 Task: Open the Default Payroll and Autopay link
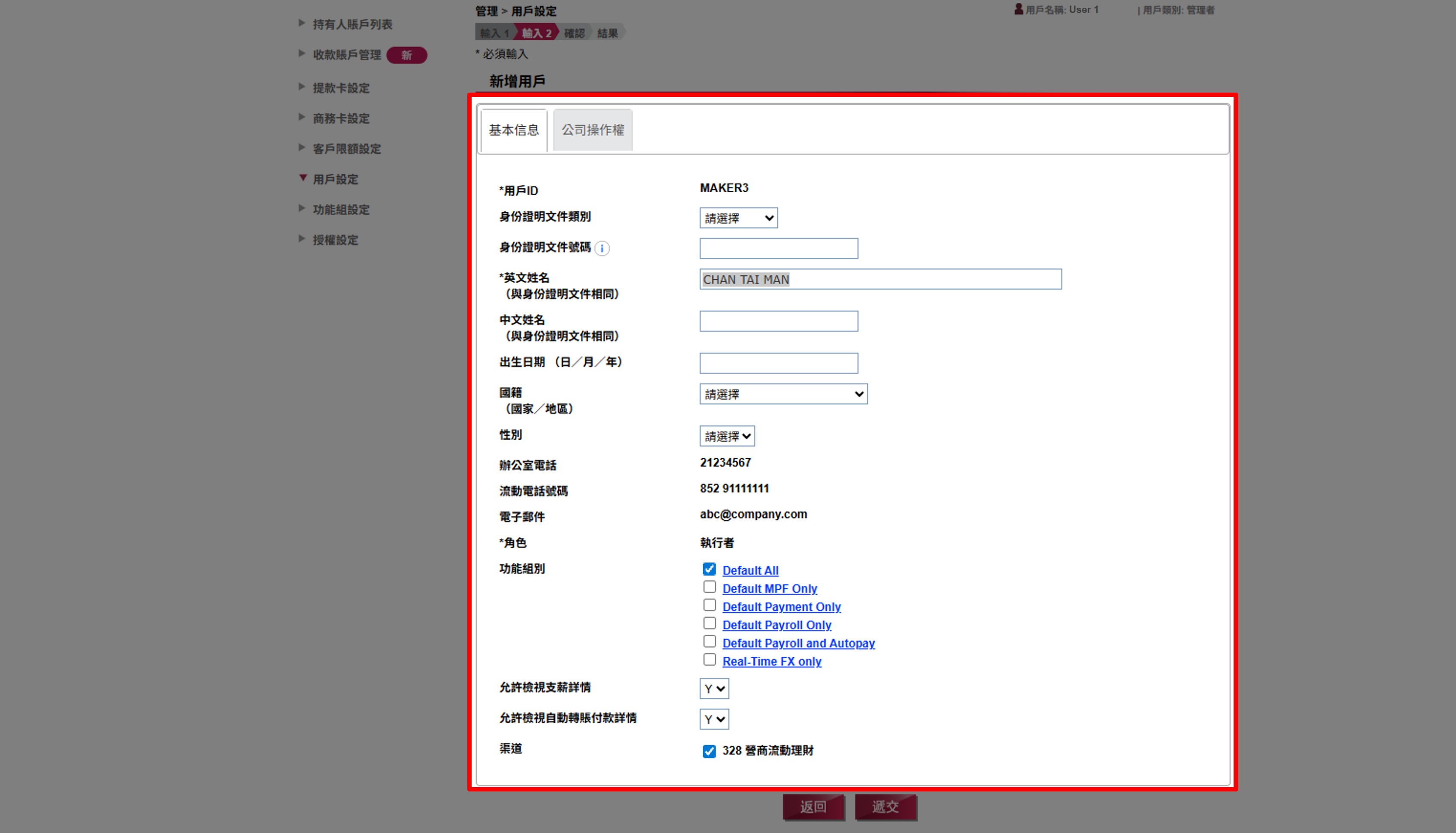pyautogui.click(x=798, y=643)
